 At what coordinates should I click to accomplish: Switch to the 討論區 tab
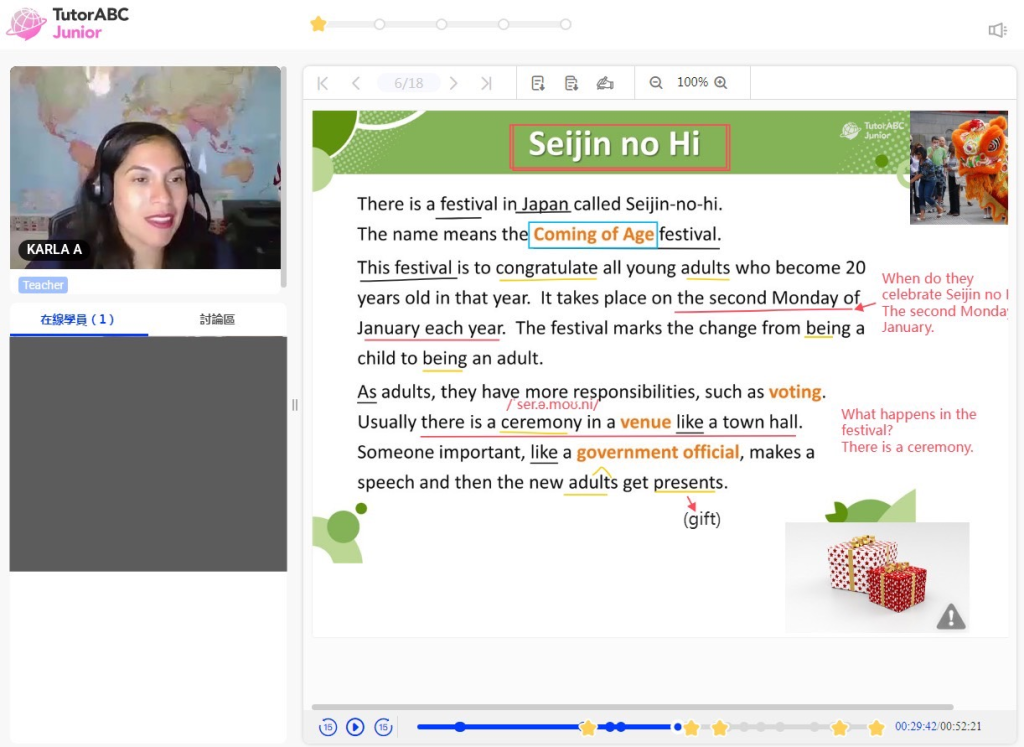point(217,319)
